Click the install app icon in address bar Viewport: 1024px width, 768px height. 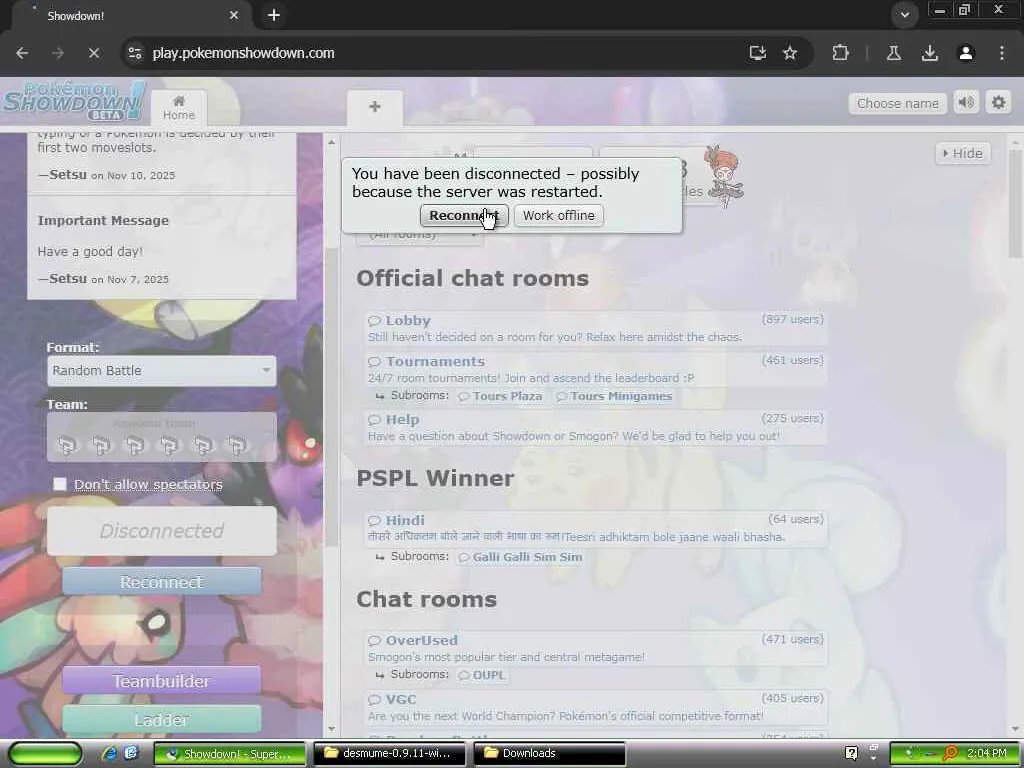click(x=758, y=53)
